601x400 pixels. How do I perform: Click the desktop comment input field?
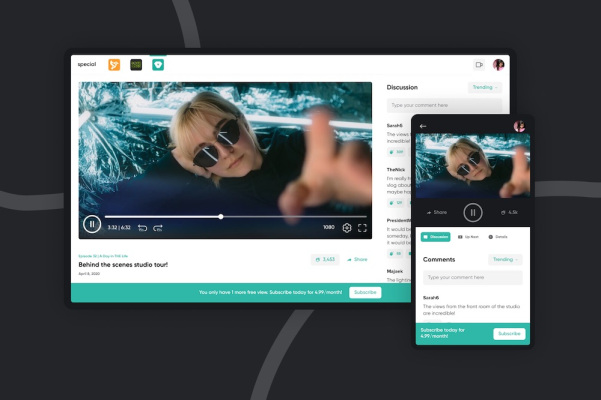click(444, 105)
